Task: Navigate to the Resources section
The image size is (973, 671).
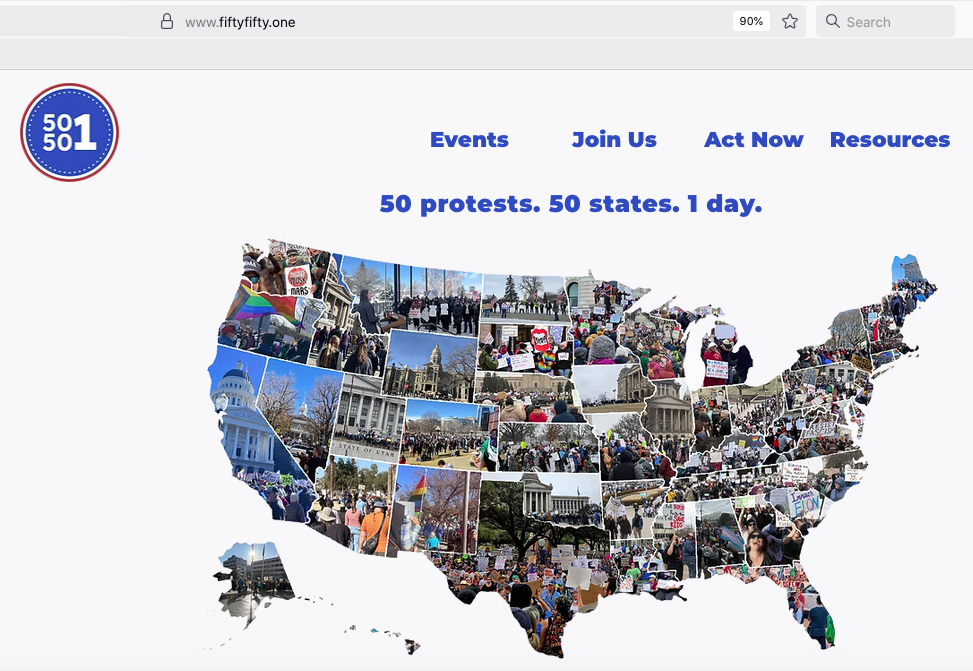Action: 889,140
